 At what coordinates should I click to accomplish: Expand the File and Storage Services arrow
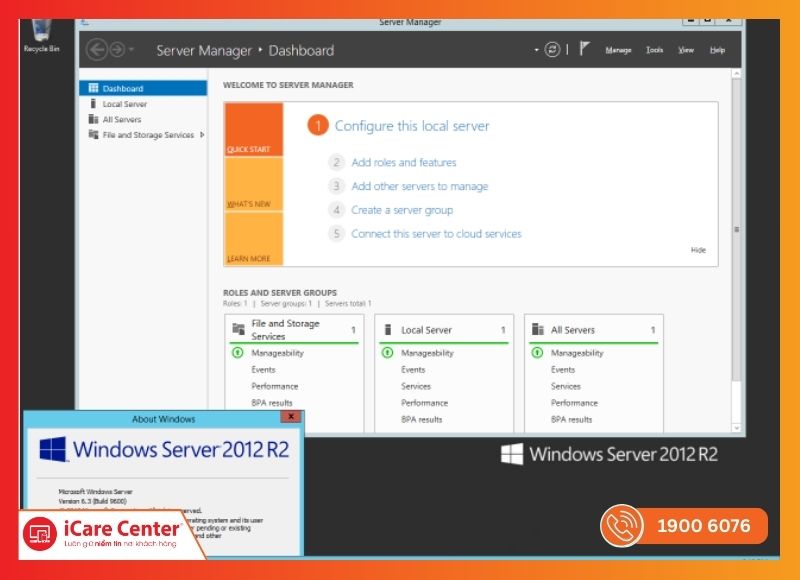coord(202,135)
